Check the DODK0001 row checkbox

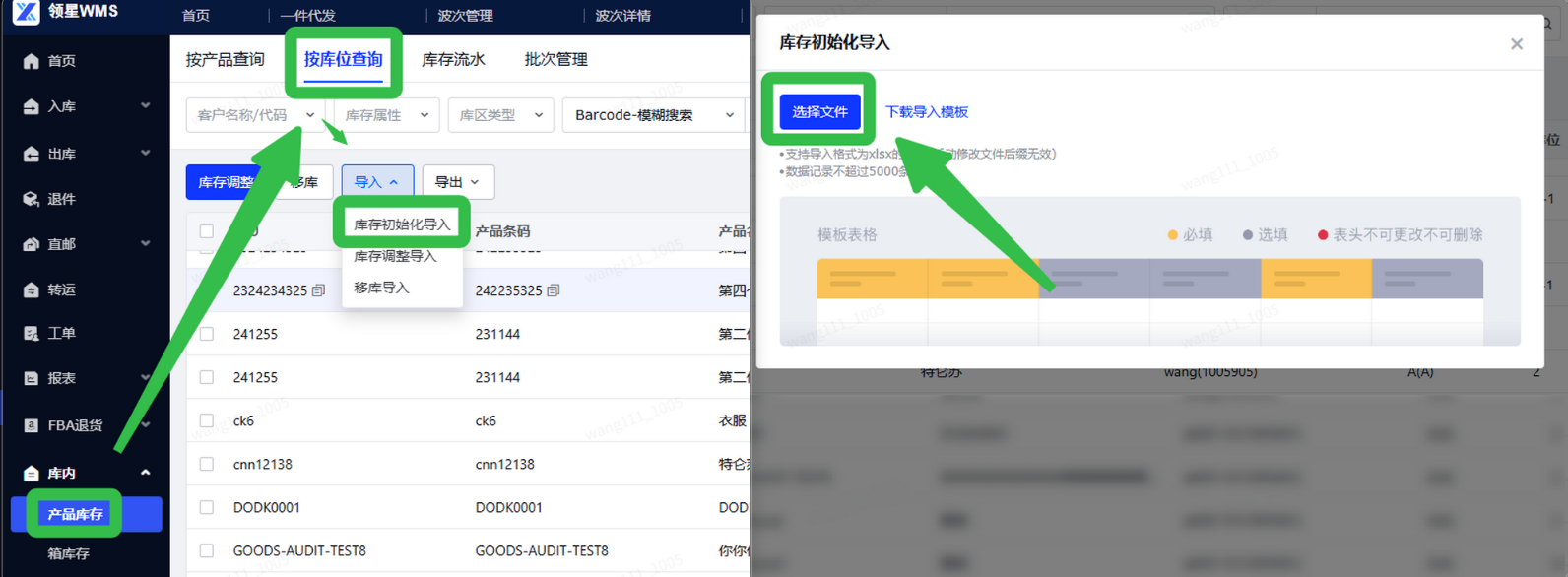[207, 507]
